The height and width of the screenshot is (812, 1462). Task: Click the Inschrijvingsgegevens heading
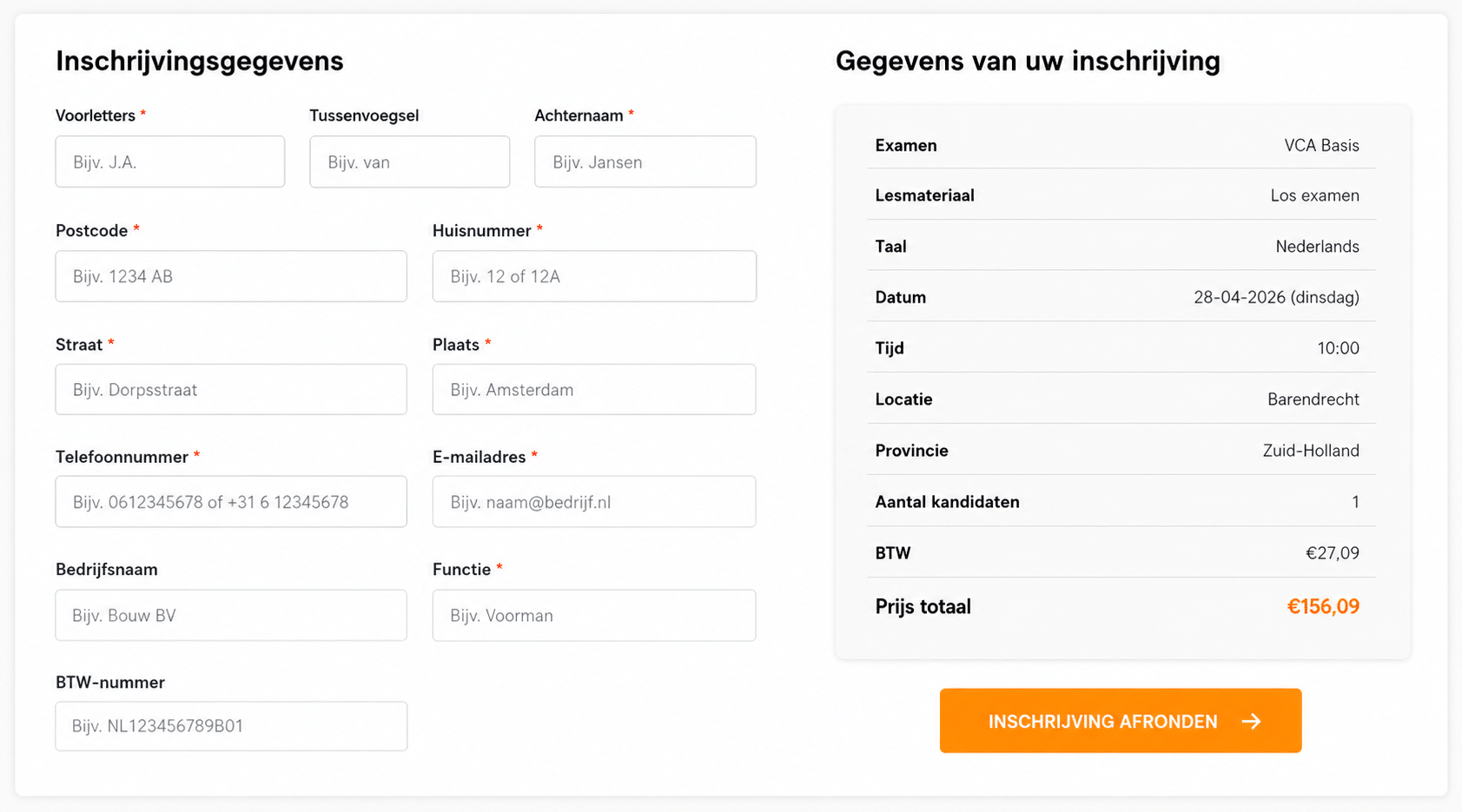200,61
